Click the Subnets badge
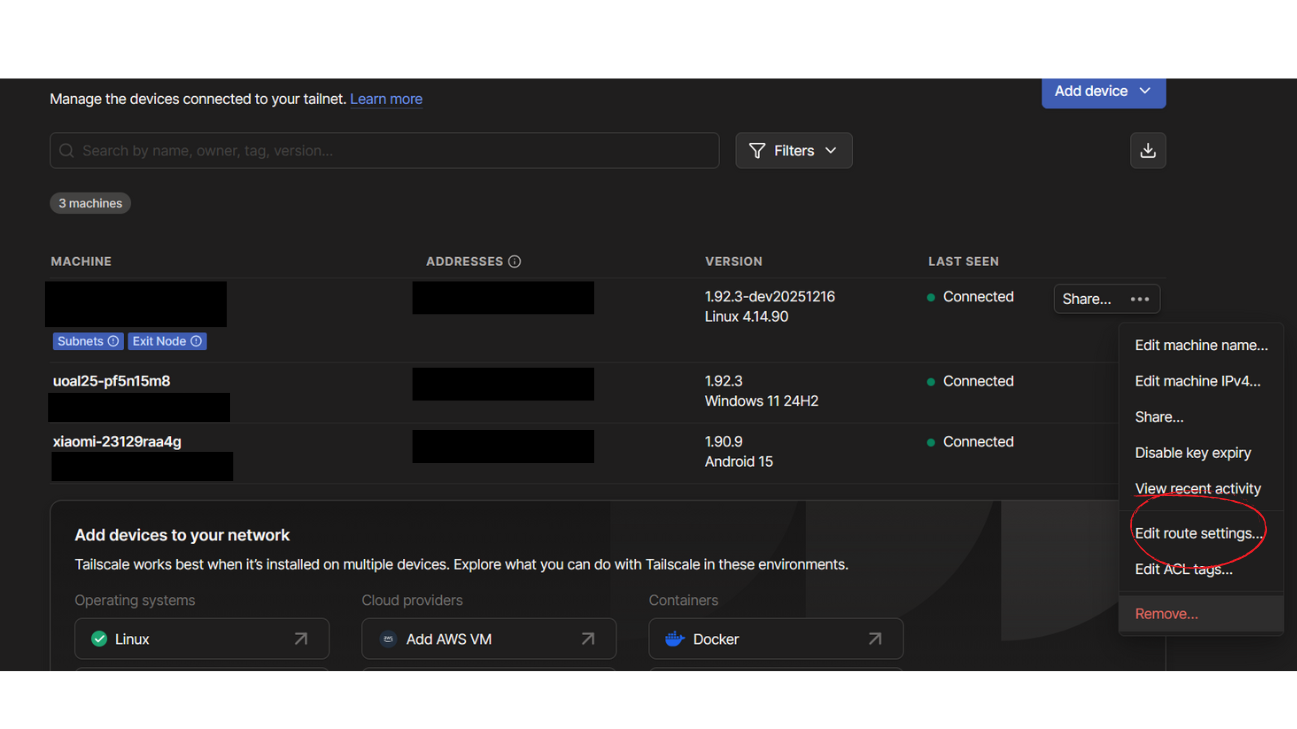1297x729 pixels. 88,341
